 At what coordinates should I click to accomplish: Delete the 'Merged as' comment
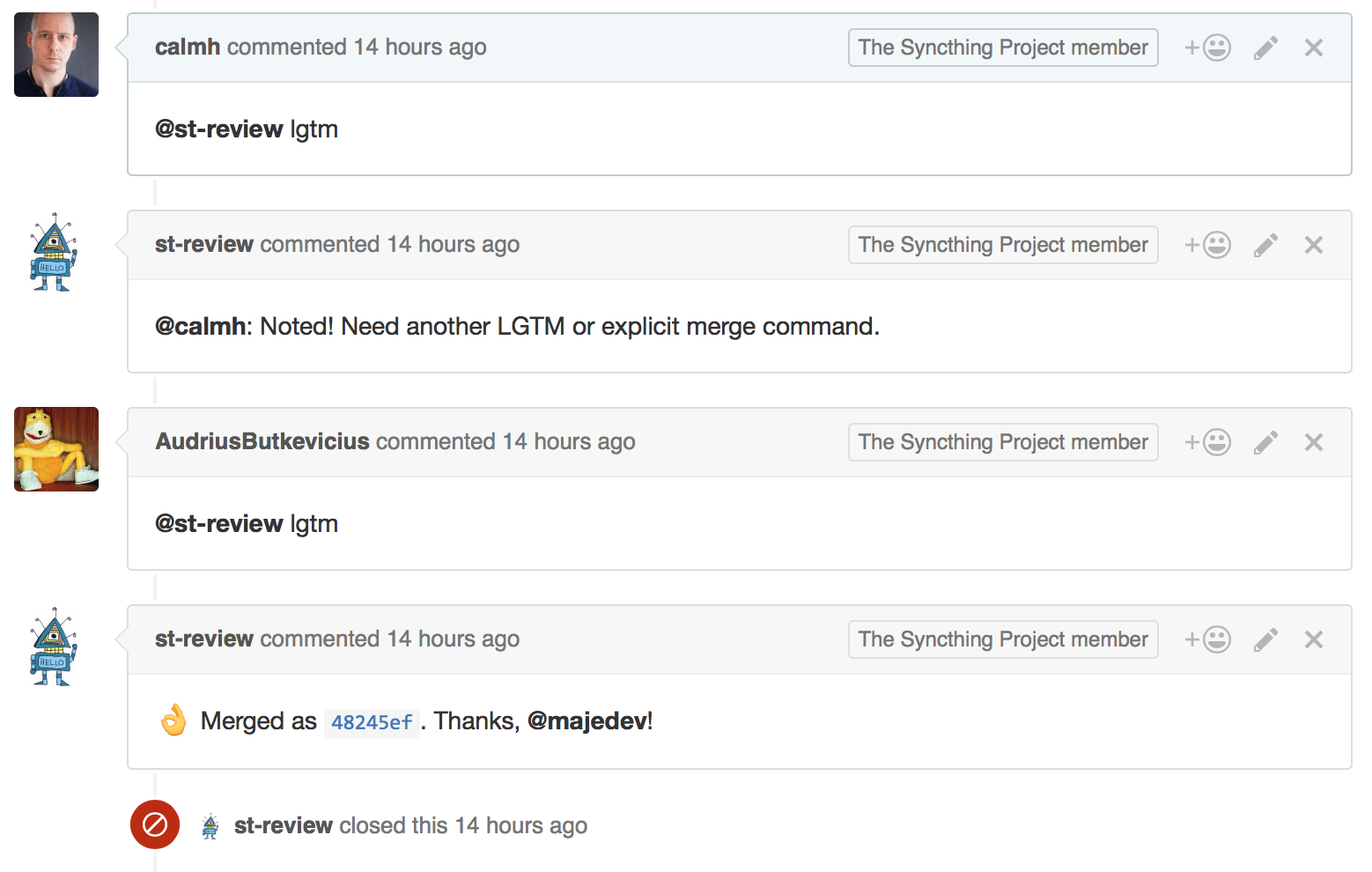[x=1314, y=639]
